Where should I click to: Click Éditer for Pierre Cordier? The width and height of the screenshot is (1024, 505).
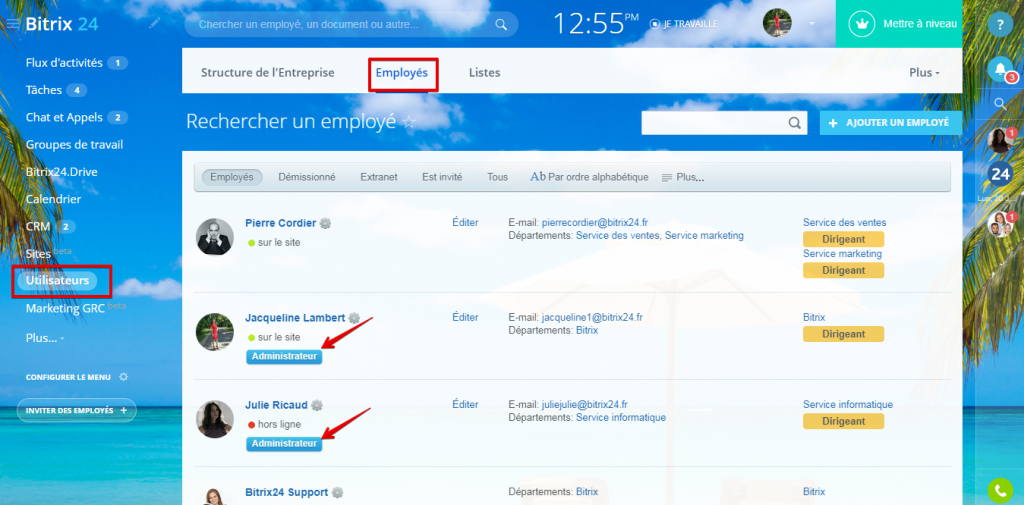pos(465,223)
